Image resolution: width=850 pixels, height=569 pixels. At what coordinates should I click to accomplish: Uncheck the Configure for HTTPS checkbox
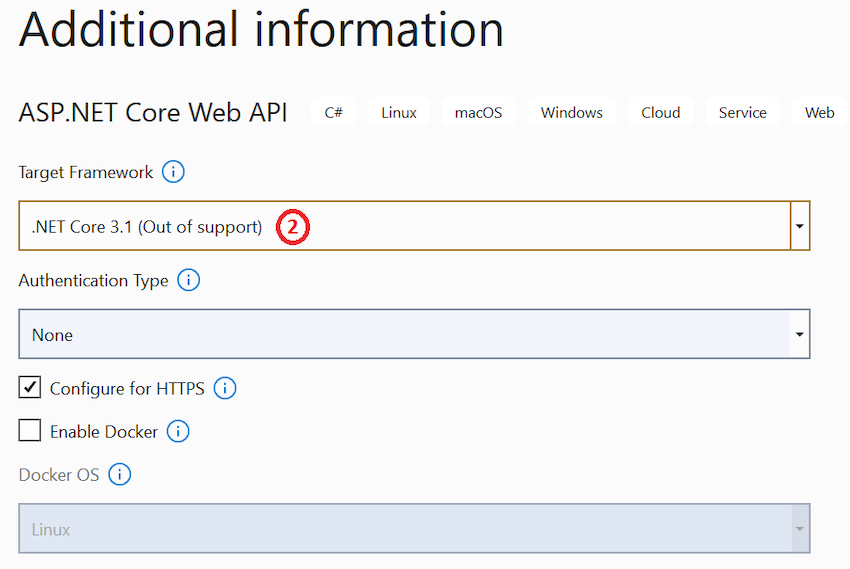(30, 388)
